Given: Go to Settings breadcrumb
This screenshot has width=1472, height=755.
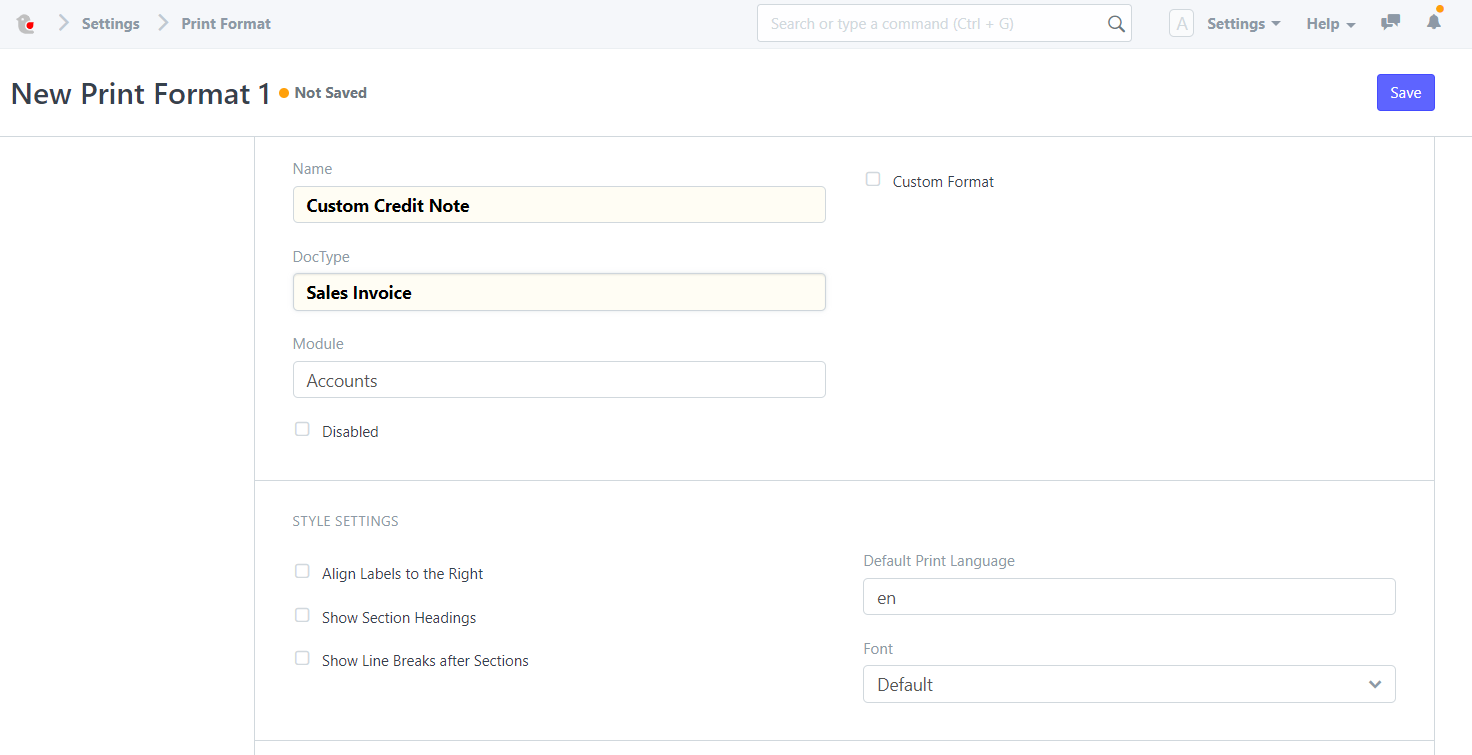Looking at the screenshot, I should coord(110,23).
